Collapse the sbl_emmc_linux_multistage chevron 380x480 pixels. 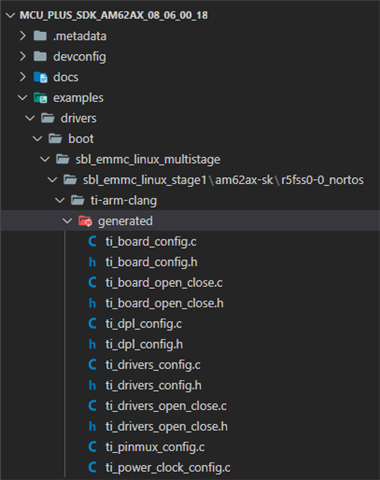(x=45, y=159)
